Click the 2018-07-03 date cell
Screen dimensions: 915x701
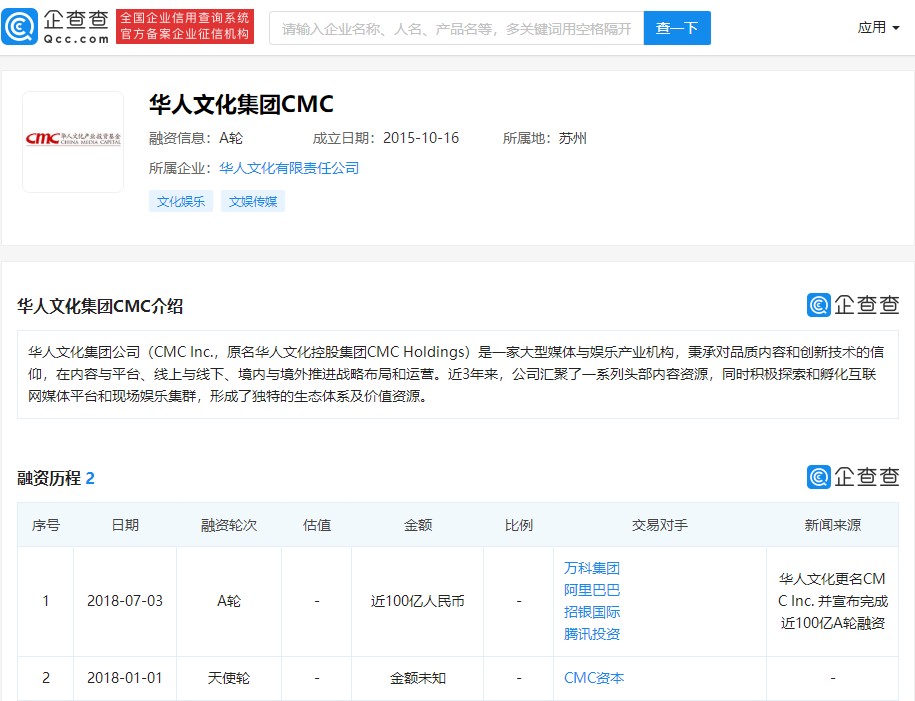point(125,601)
